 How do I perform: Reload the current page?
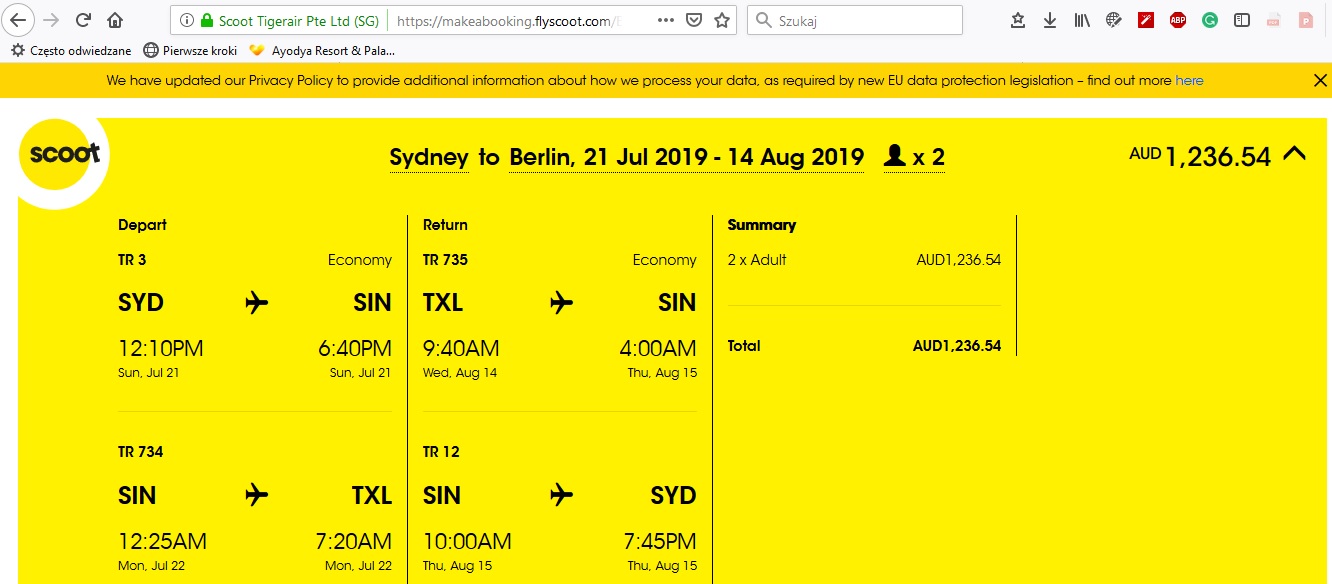tap(84, 20)
